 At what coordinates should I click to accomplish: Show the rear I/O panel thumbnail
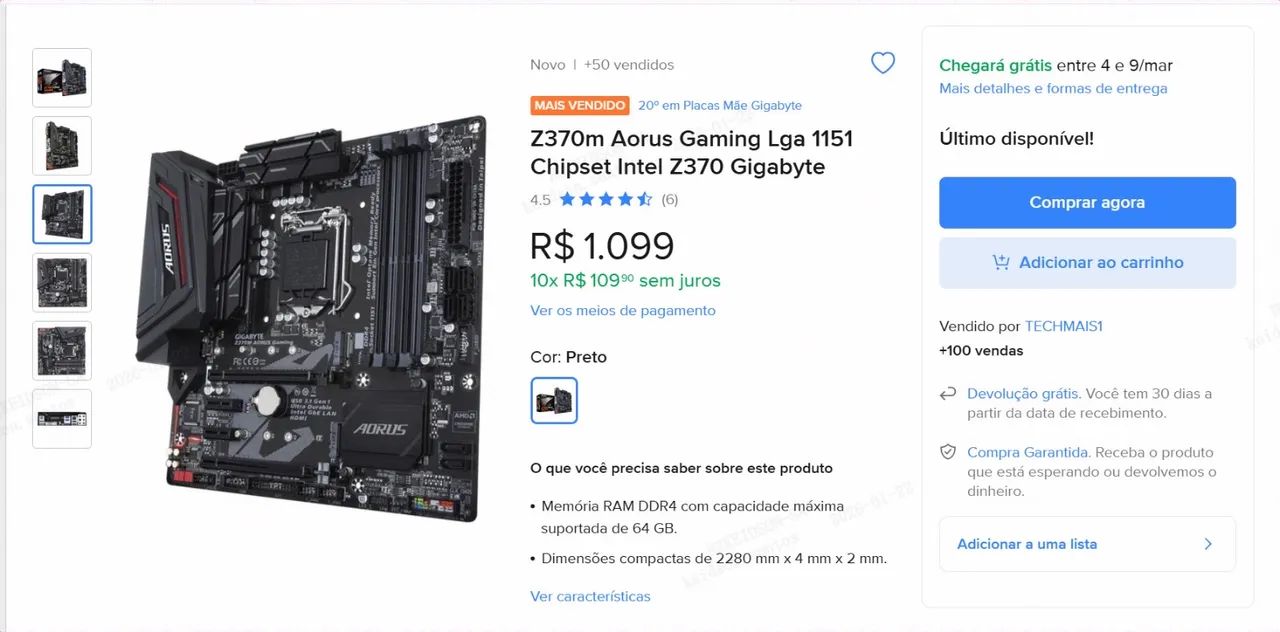62,418
